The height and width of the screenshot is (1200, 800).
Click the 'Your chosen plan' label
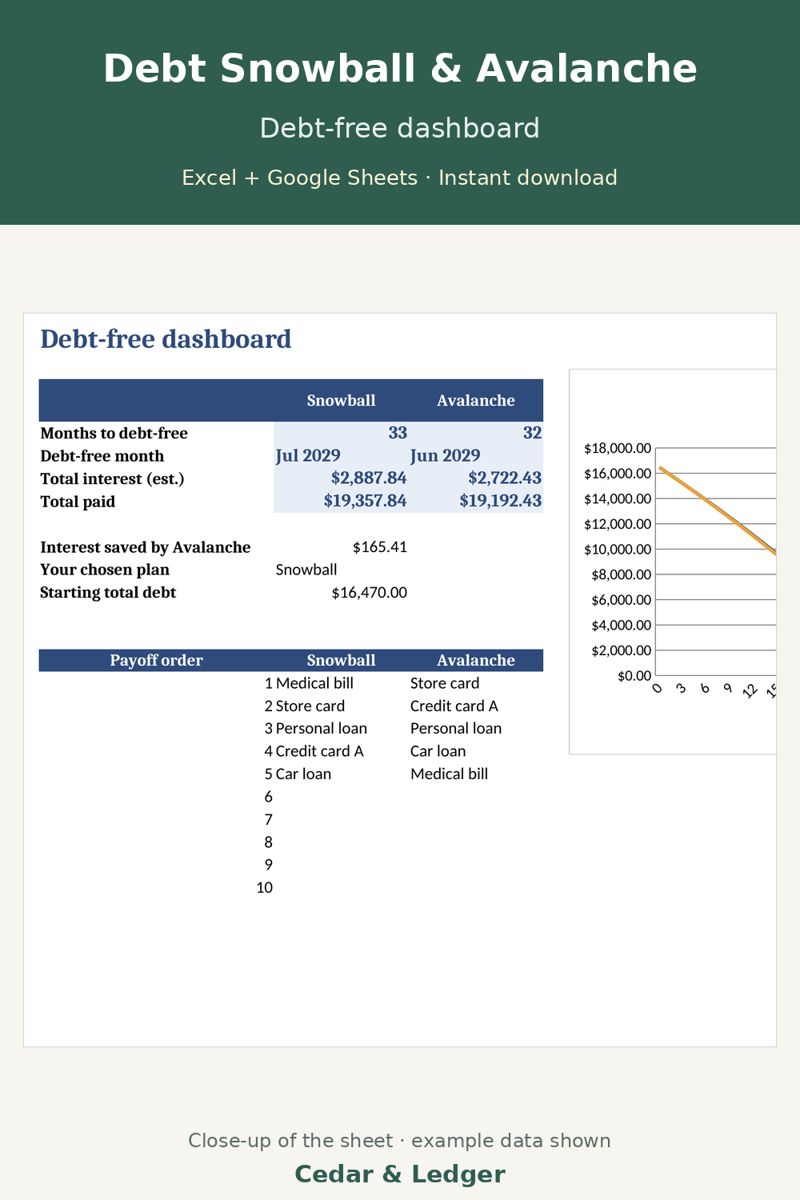tap(105, 570)
